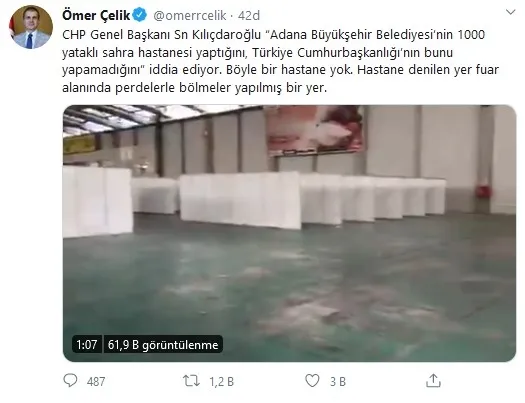The height and width of the screenshot is (403, 525).
Task: Retweet using the retweet arrows icon
Action: 191,381
